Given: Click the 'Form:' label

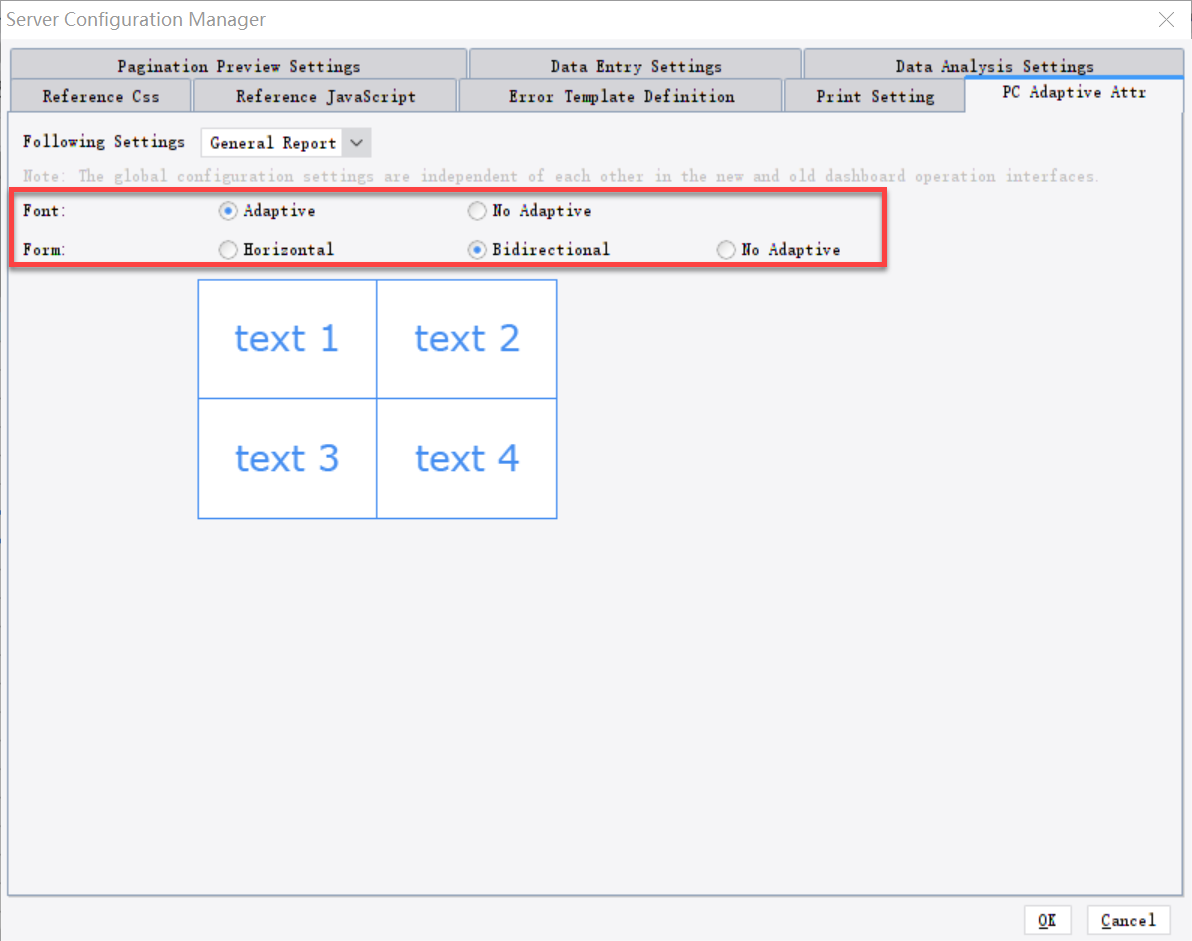Looking at the screenshot, I should pyautogui.click(x=44, y=249).
